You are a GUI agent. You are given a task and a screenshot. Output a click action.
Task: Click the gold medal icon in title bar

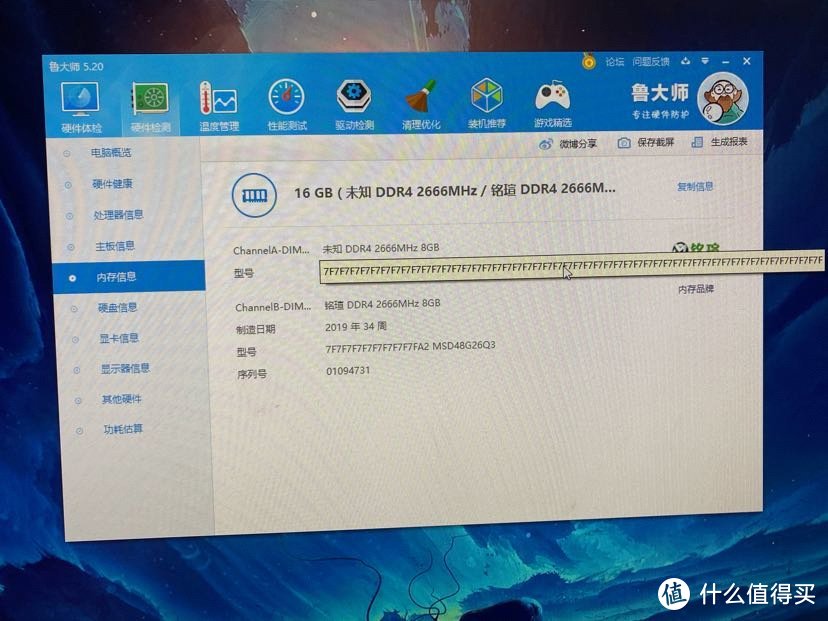589,62
